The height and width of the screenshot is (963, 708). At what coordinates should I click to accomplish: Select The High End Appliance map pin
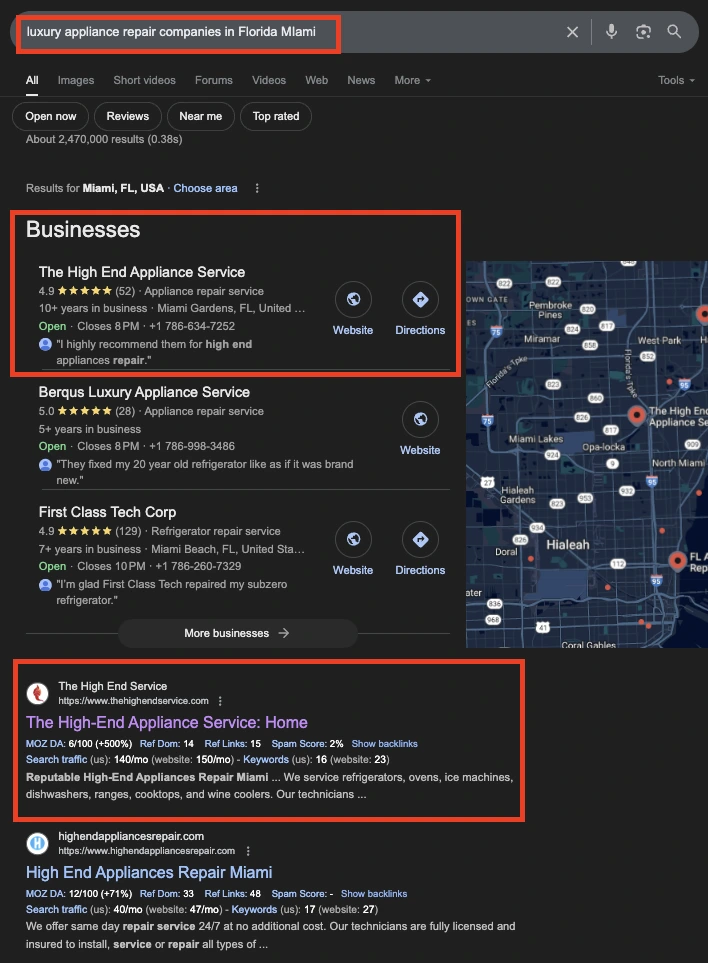point(637,416)
